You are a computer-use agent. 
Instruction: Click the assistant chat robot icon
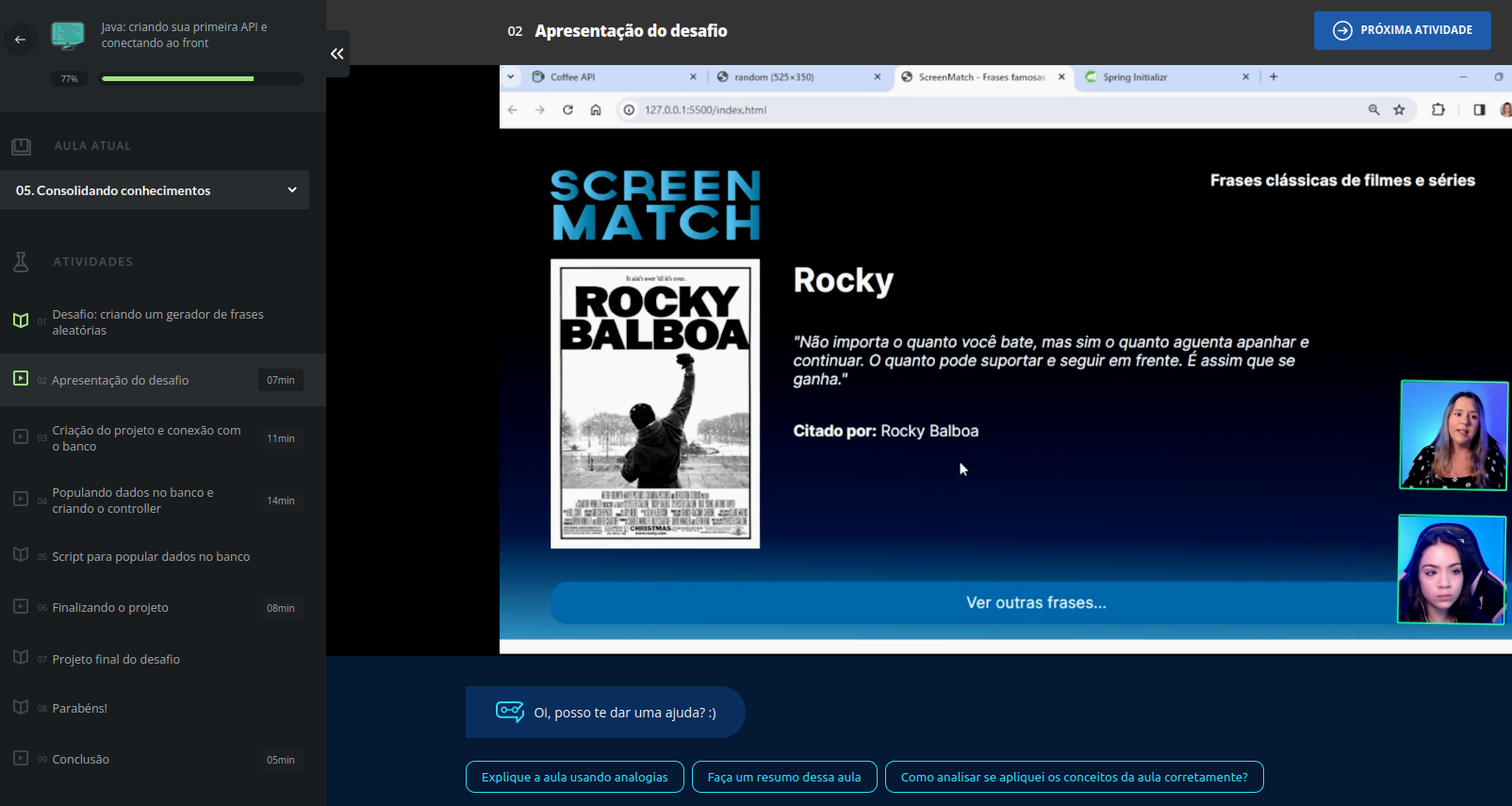pos(510,711)
